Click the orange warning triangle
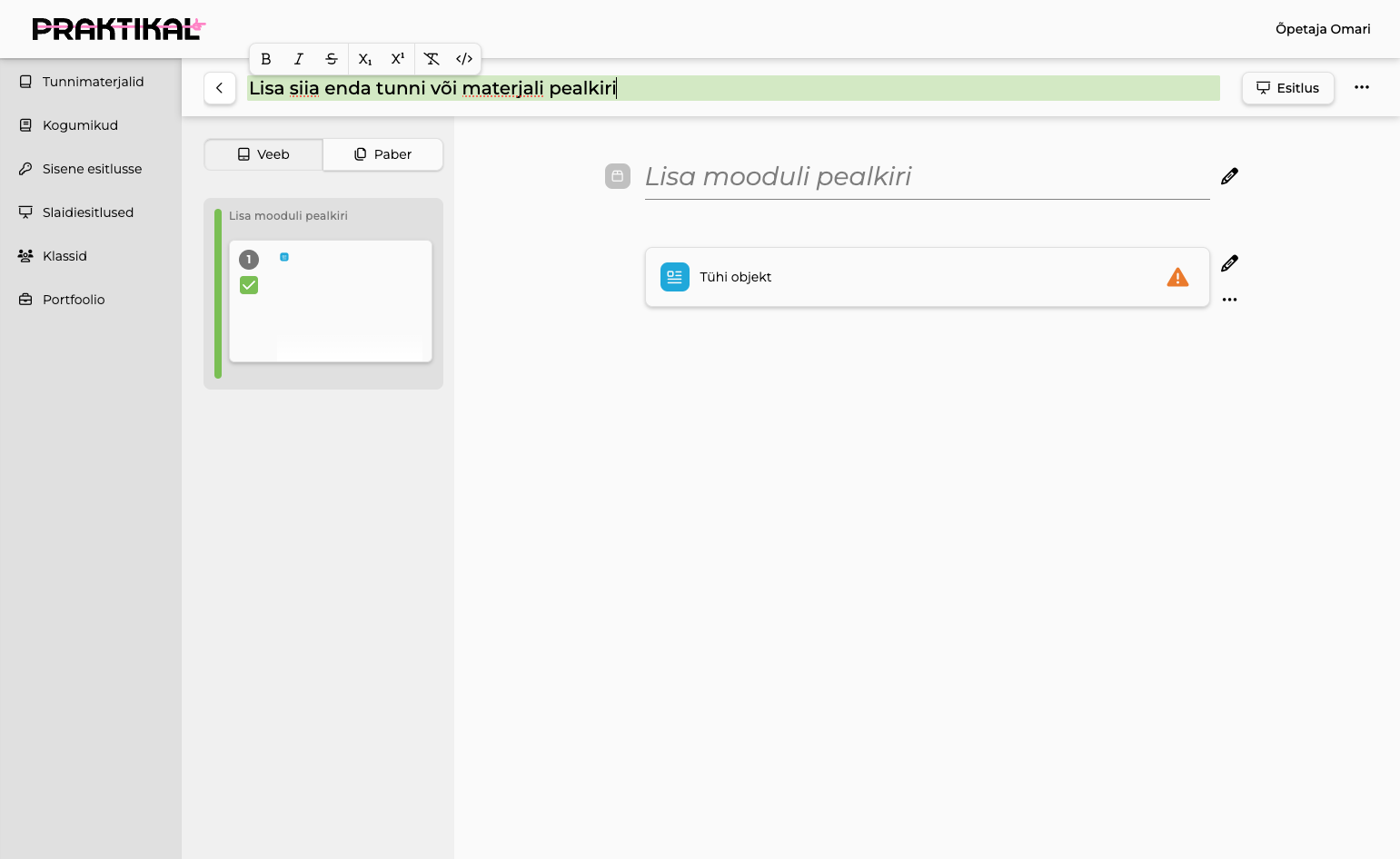 pyautogui.click(x=1177, y=277)
